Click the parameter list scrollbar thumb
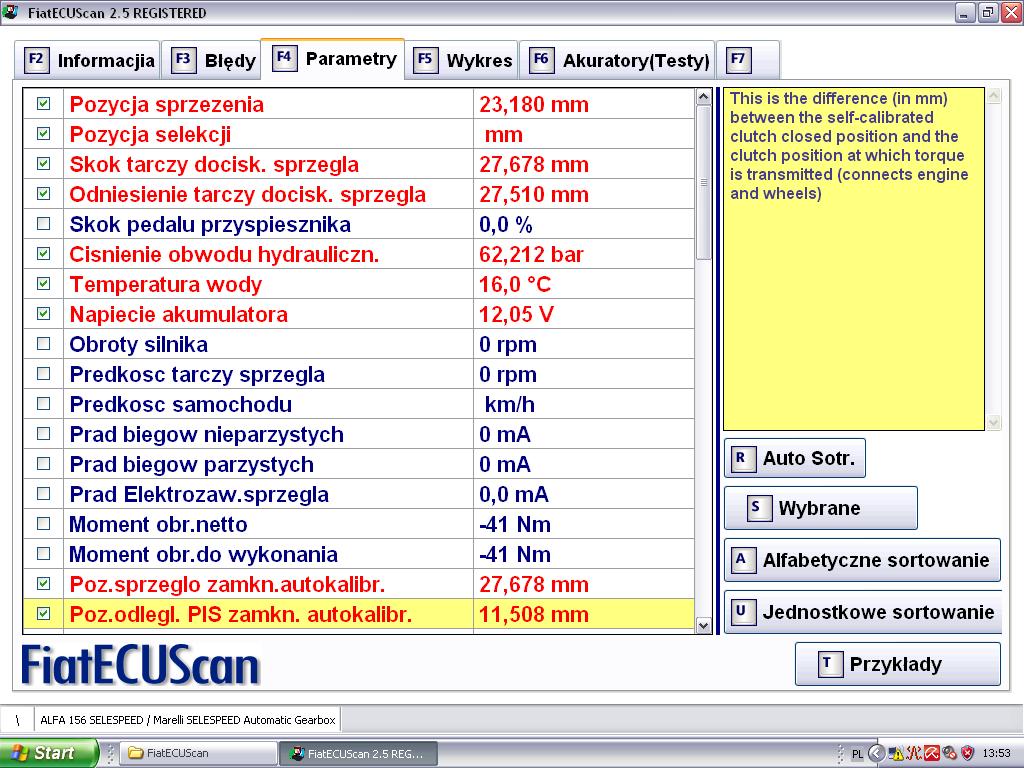The image size is (1024, 768). (703, 182)
